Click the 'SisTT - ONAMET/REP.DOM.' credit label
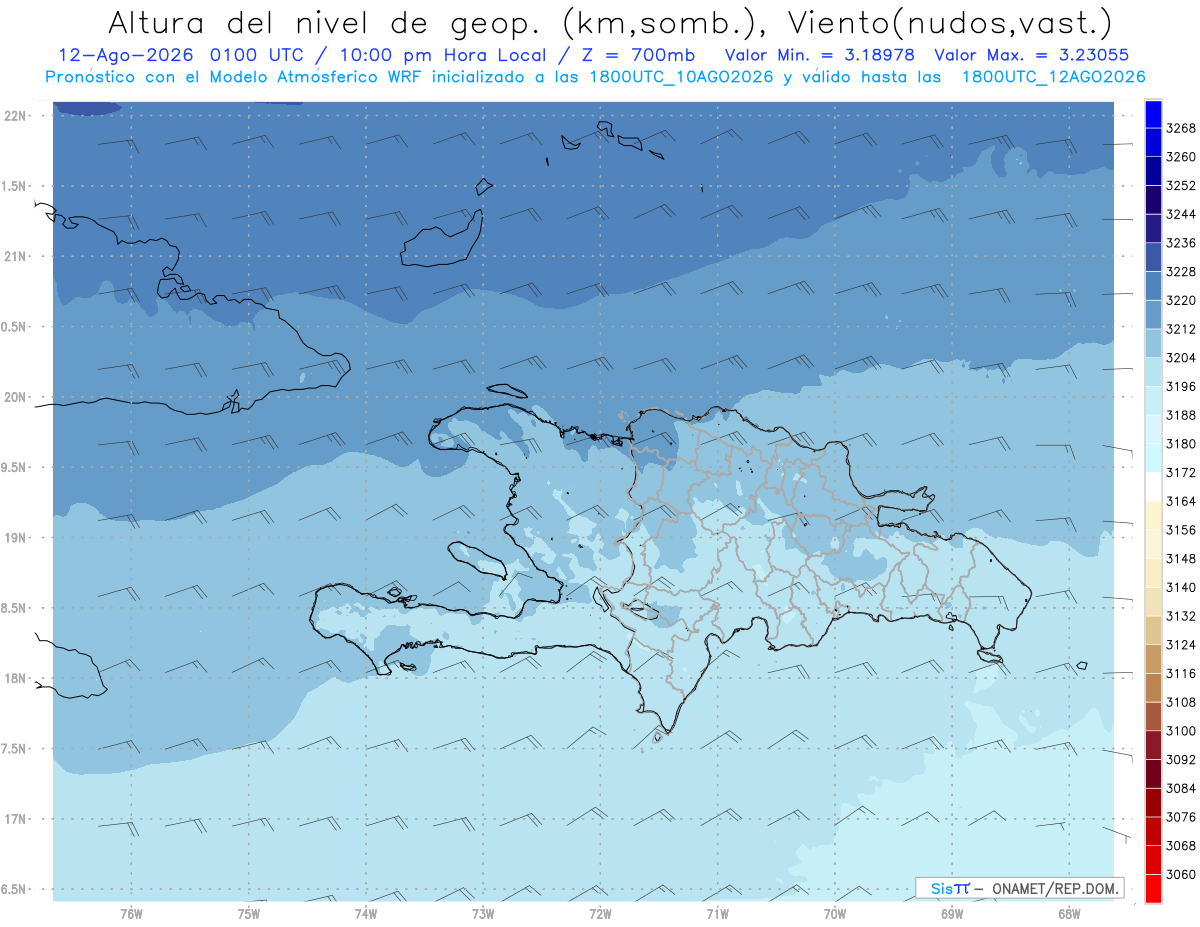 [x=1020, y=888]
